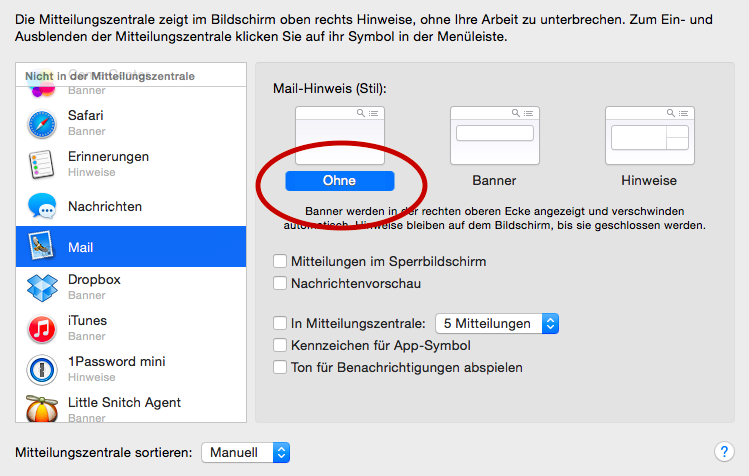Choose the Ohne alert style button
The width and height of the screenshot is (749, 476).
[x=339, y=181]
